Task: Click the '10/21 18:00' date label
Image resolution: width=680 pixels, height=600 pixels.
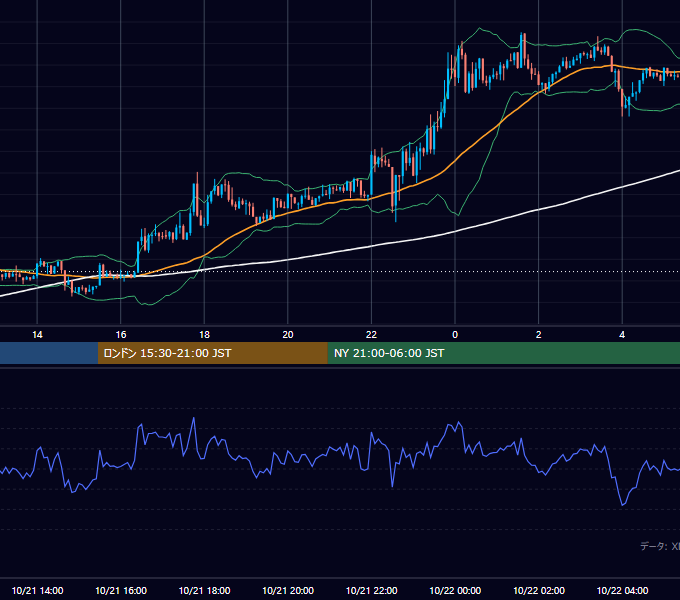Action: coord(204,590)
